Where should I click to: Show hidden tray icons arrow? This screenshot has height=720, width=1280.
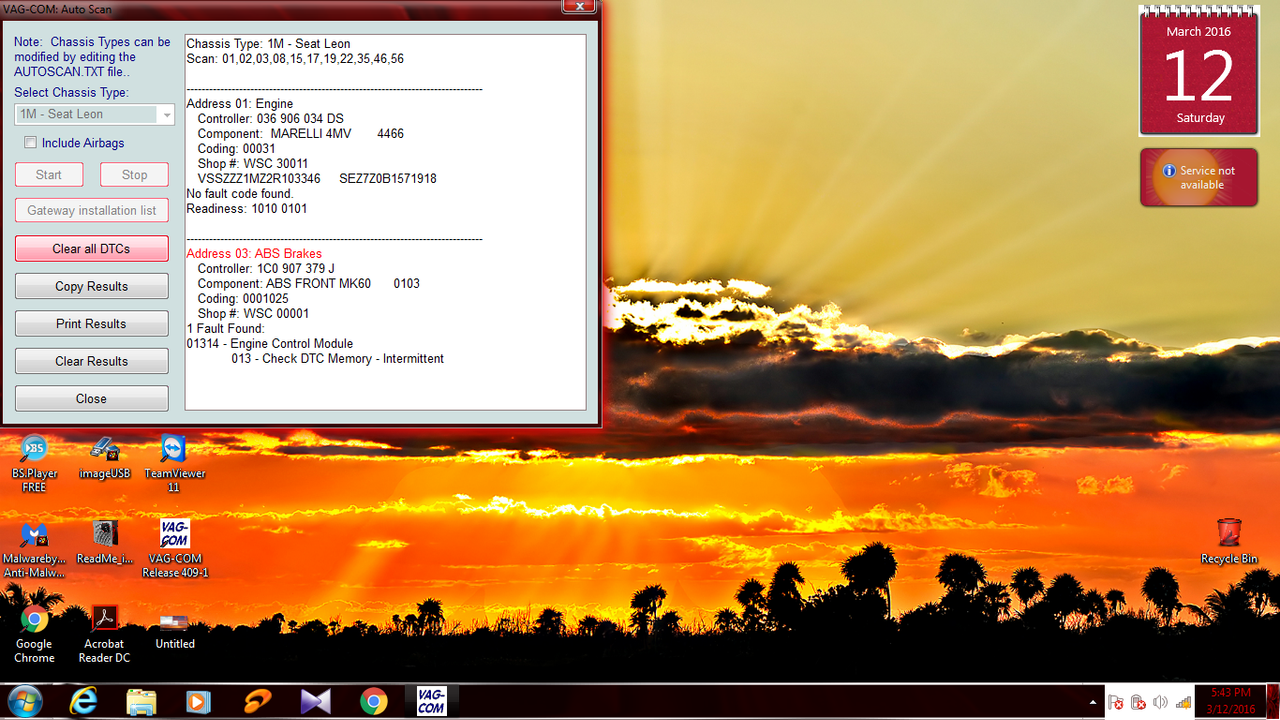click(x=1095, y=702)
